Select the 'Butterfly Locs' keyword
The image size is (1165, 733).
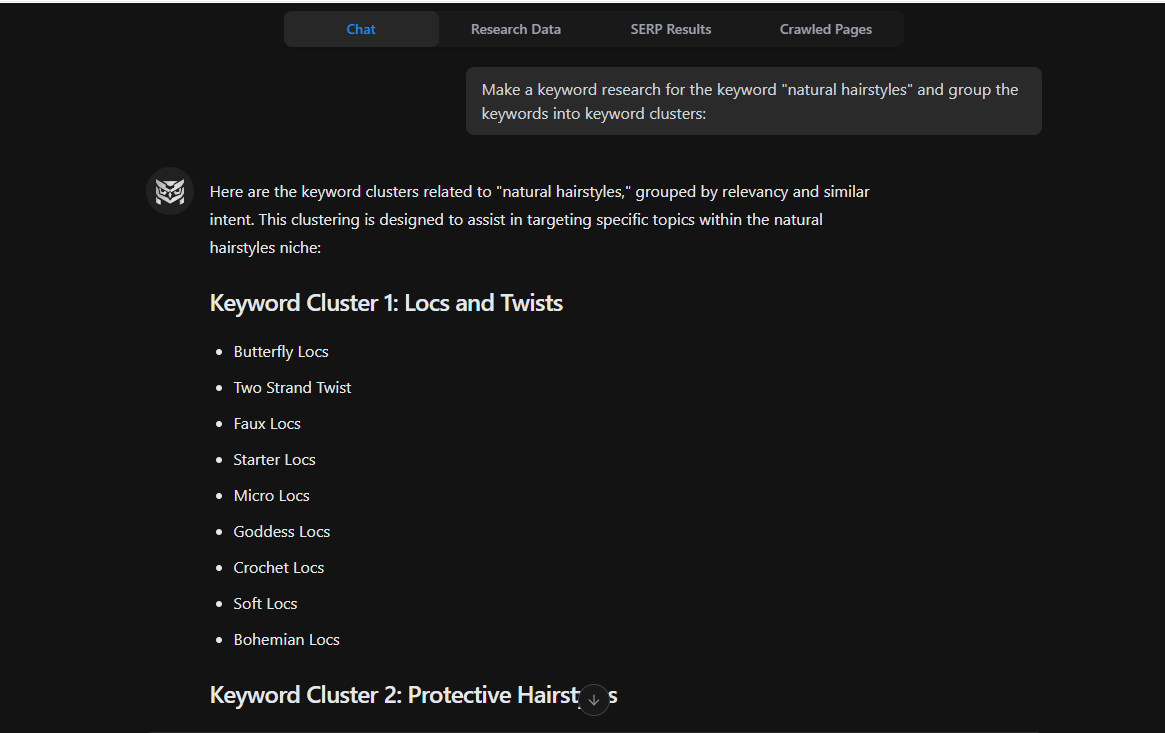coord(281,351)
